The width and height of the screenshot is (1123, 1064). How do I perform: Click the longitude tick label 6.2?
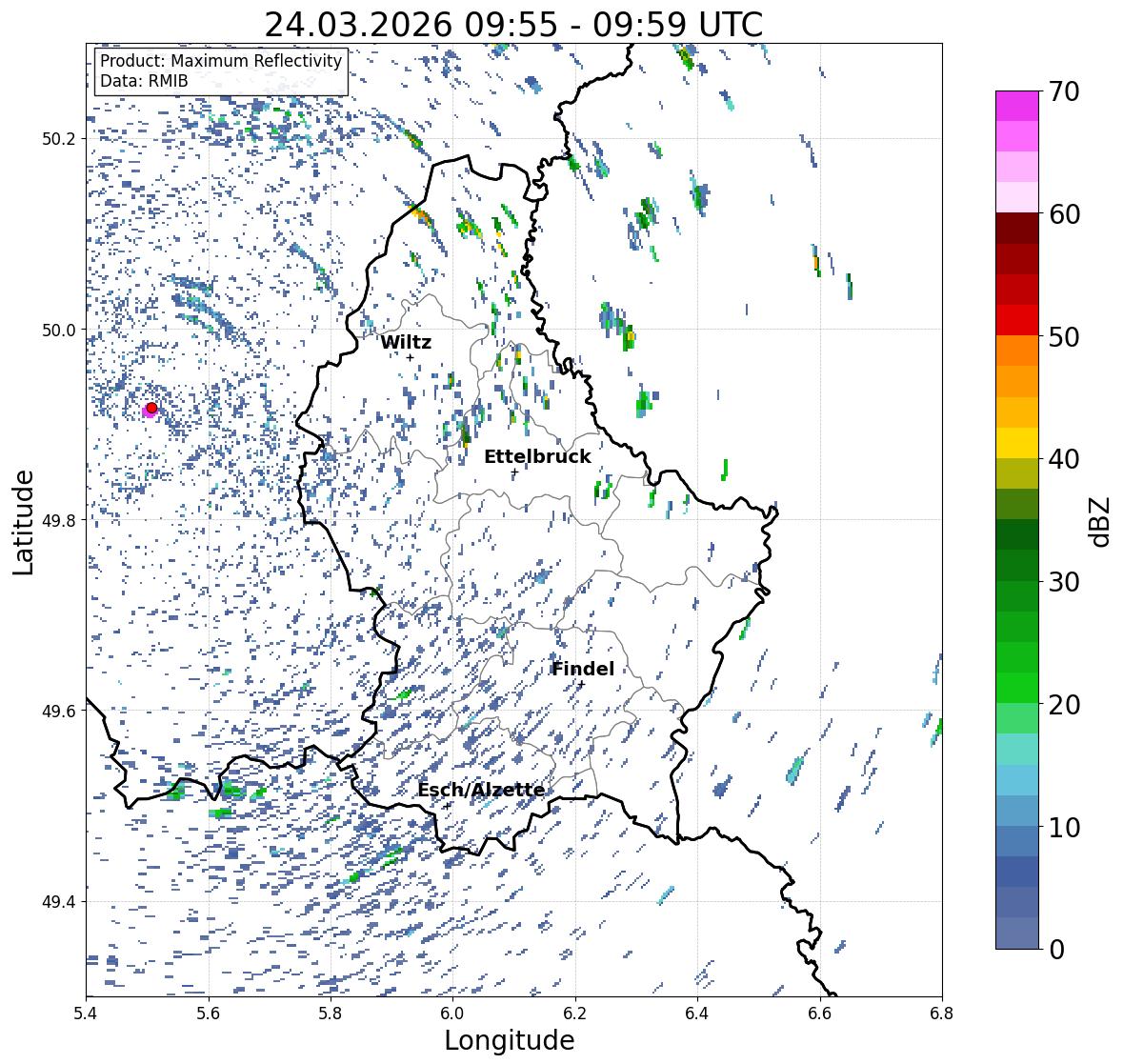[575, 1014]
